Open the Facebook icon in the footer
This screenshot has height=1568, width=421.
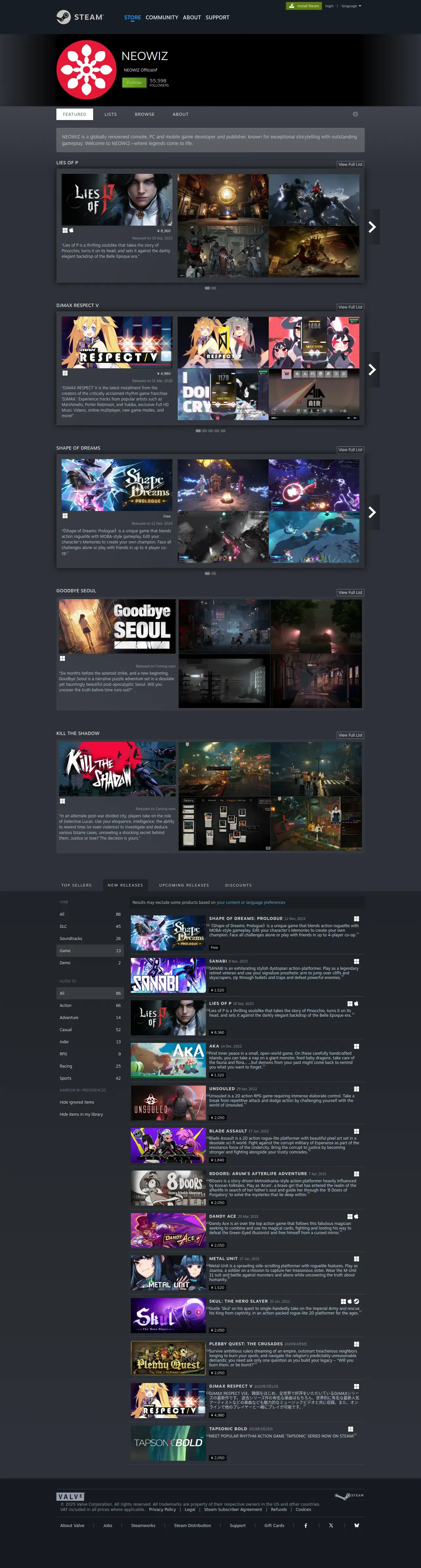point(305,1525)
